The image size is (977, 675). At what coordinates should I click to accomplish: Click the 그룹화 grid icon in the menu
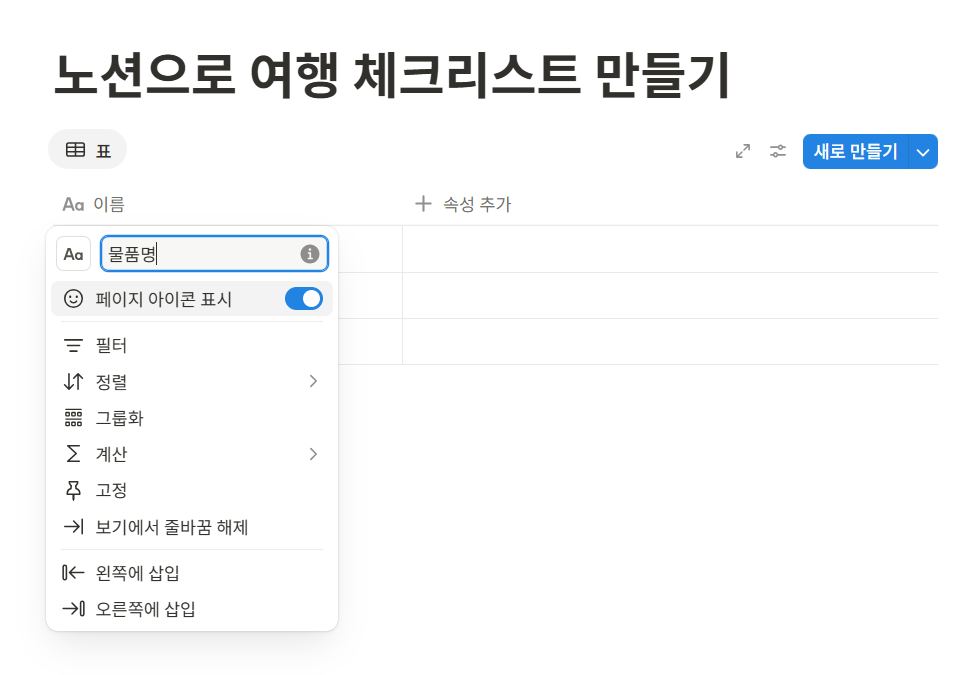tap(73, 417)
